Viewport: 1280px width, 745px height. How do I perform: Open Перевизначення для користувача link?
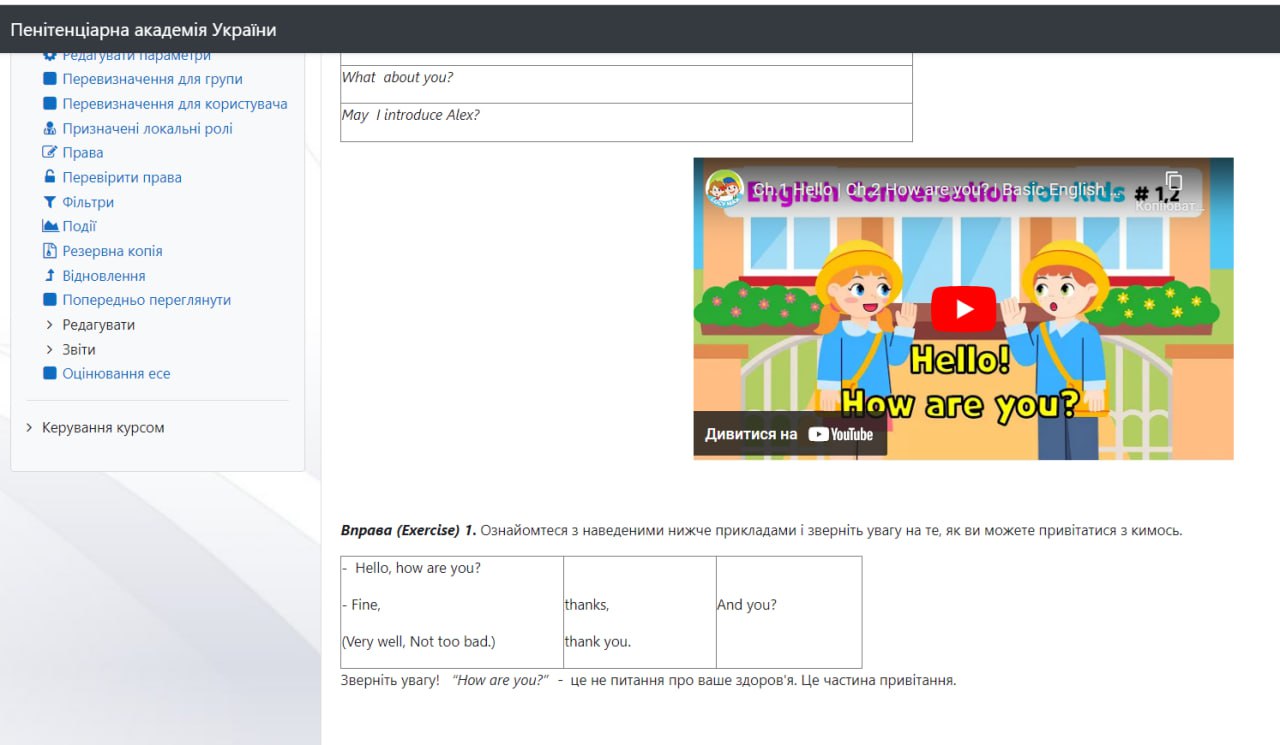point(175,104)
